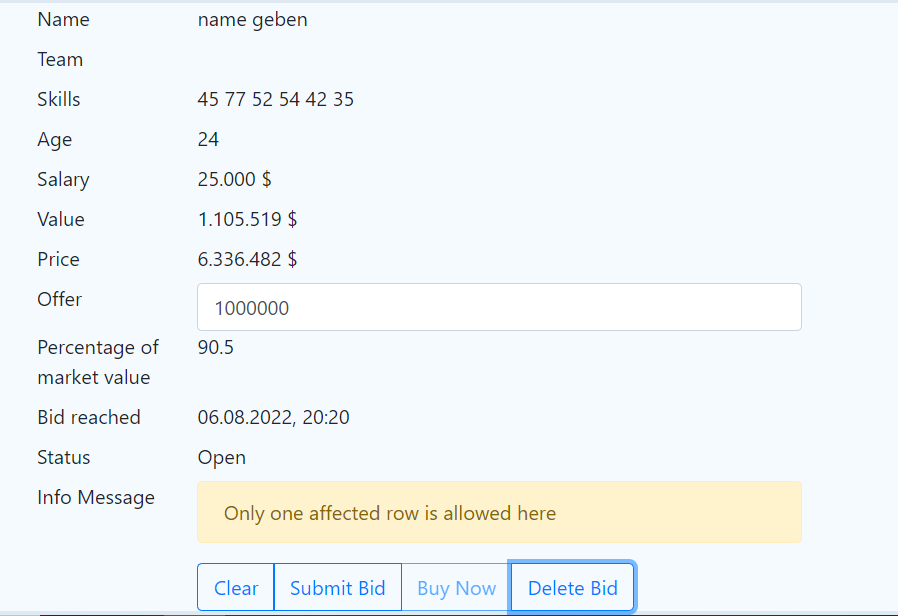The height and width of the screenshot is (616, 898).
Task: Click the Age value 24
Action: point(208,139)
